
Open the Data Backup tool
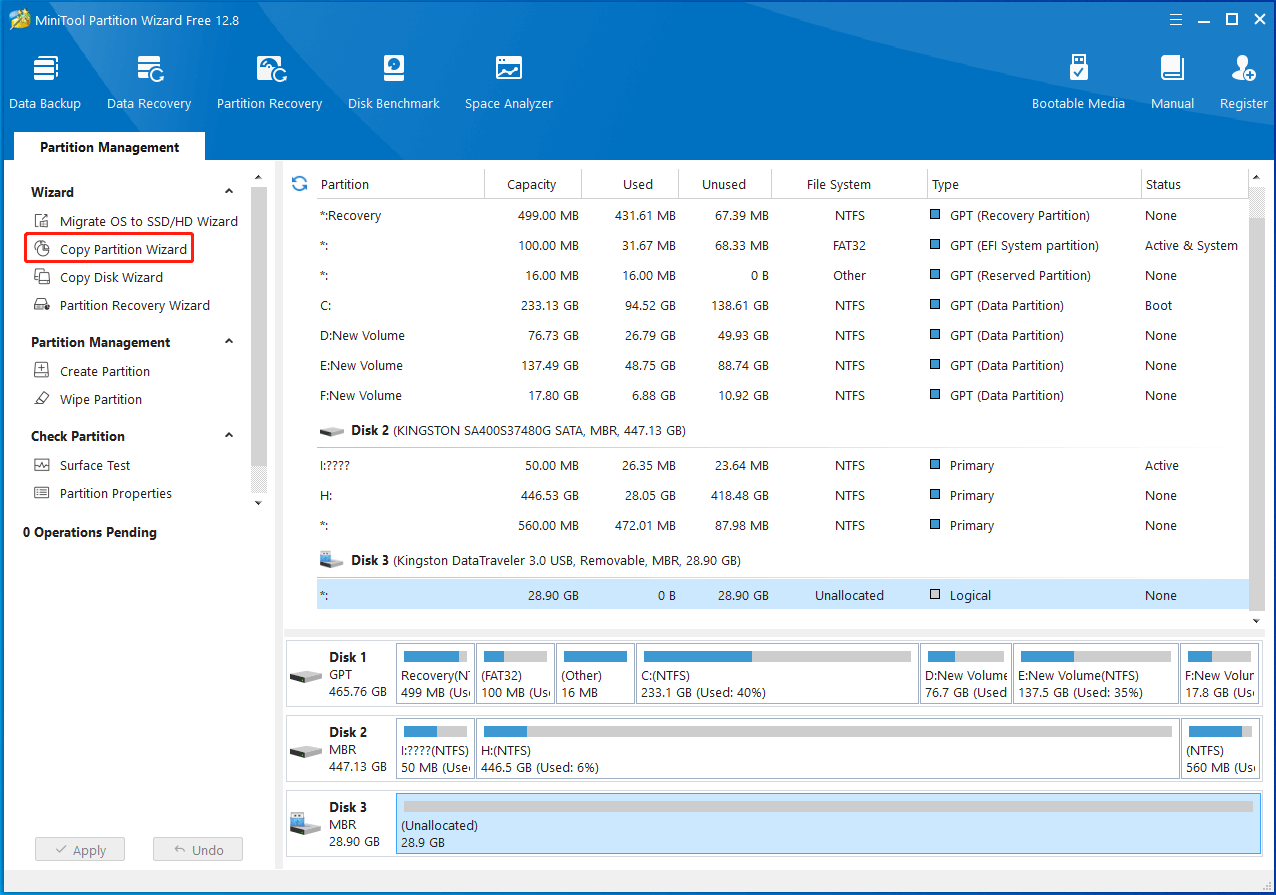pos(45,82)
